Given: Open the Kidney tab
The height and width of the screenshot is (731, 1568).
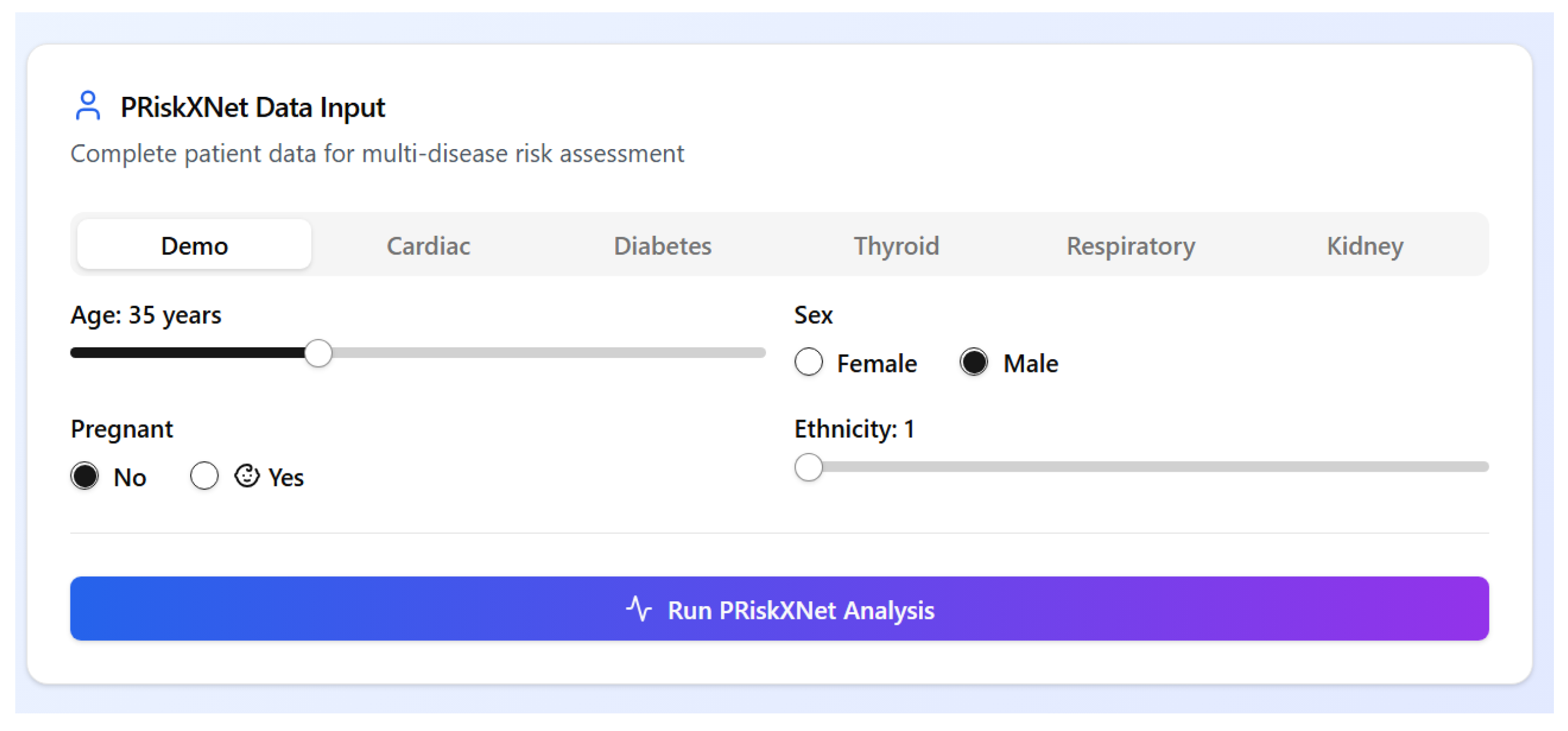Looking at the screenshot, I should pos(1365,246).
